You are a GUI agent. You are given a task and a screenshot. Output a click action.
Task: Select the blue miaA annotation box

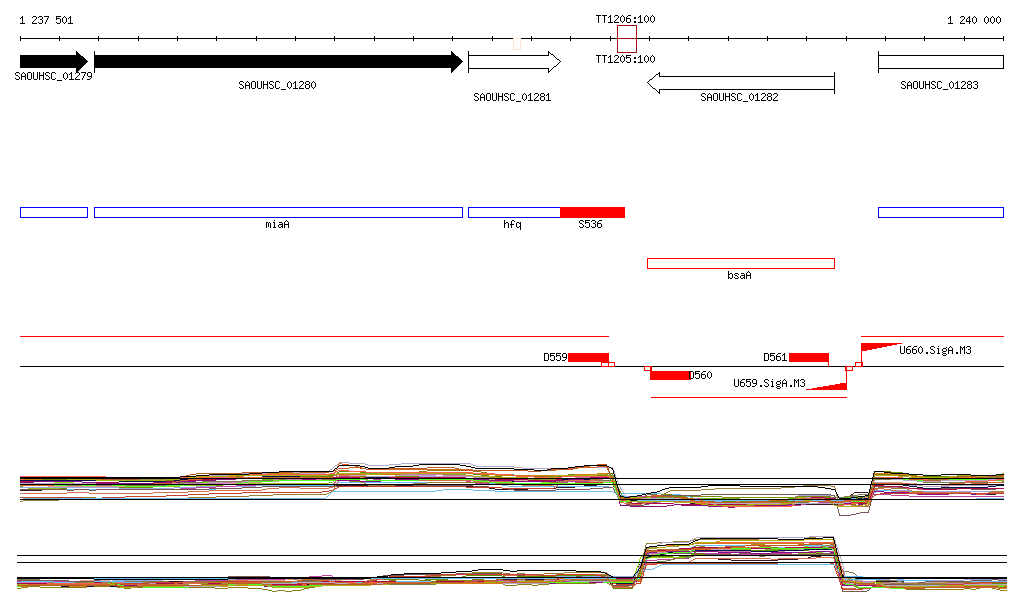pyautogui.click(x=279, y=212)
